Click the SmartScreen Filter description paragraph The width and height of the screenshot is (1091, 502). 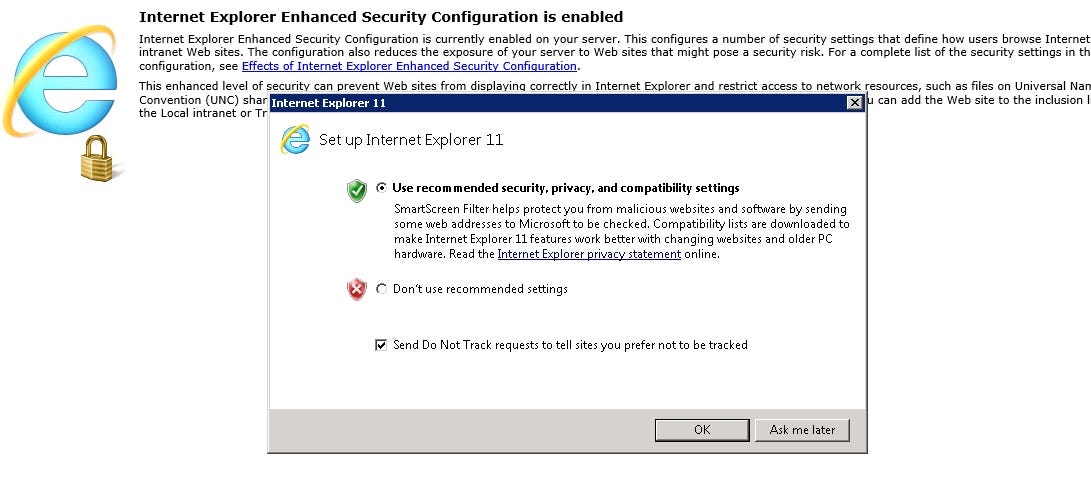coord(621,232)
